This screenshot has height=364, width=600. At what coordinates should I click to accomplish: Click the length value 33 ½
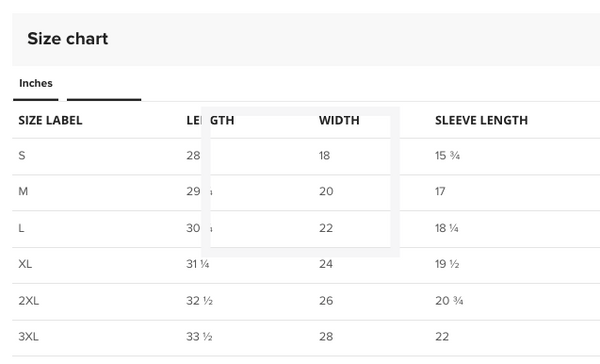tap(199, 337)
